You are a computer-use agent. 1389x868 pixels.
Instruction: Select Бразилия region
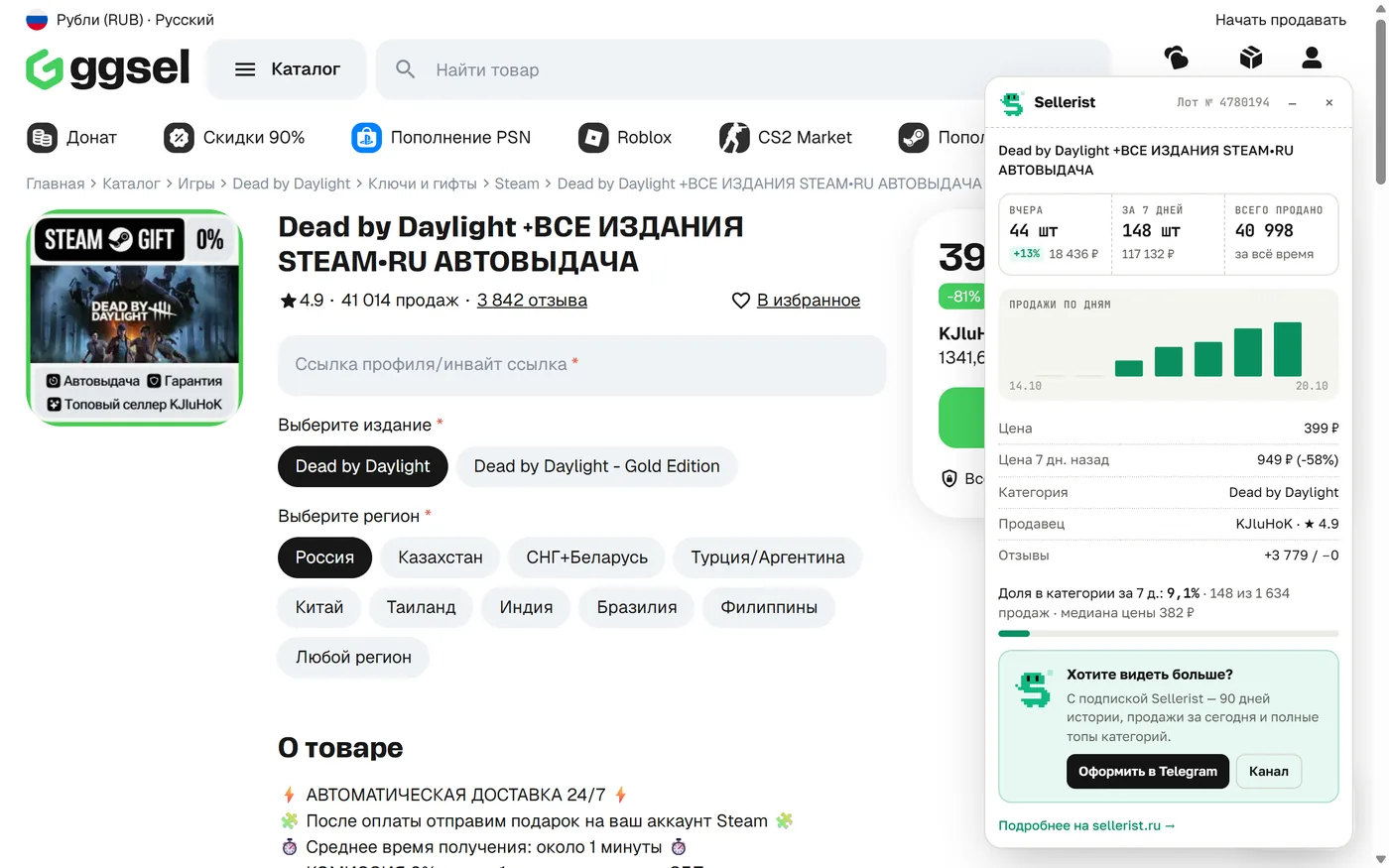click(637, 607)
